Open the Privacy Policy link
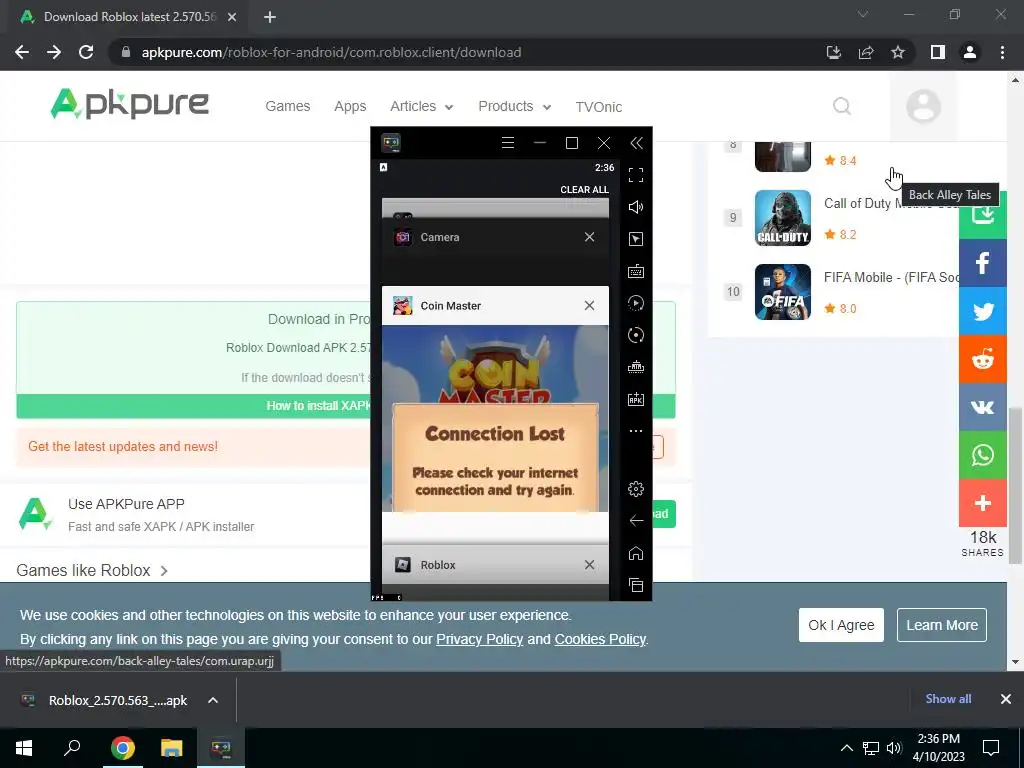This screenshot has height=768, width=1024. point(479,639)
